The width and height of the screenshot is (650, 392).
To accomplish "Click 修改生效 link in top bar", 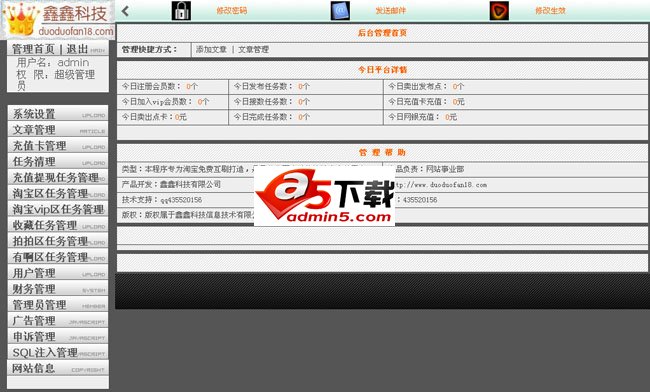I will click(550, 11).
